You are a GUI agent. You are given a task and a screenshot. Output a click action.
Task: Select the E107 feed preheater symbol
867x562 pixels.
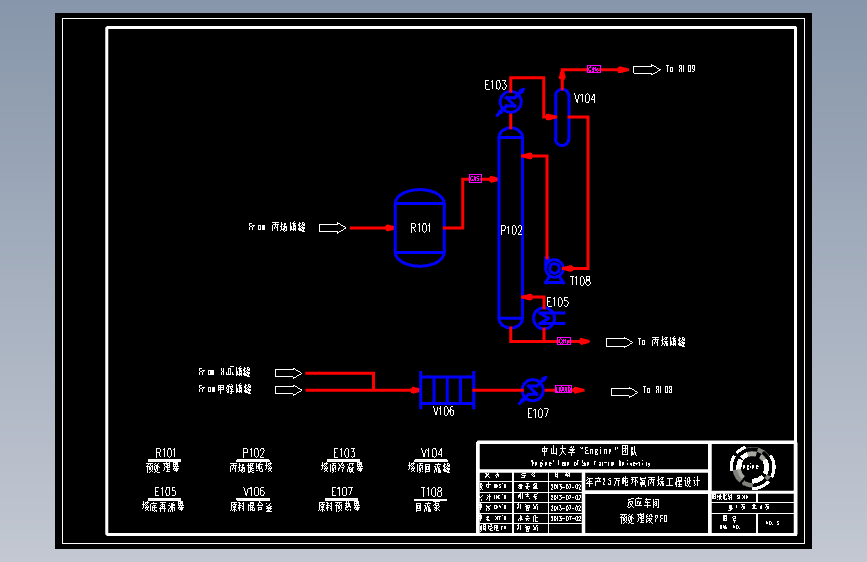coord(533,390)
